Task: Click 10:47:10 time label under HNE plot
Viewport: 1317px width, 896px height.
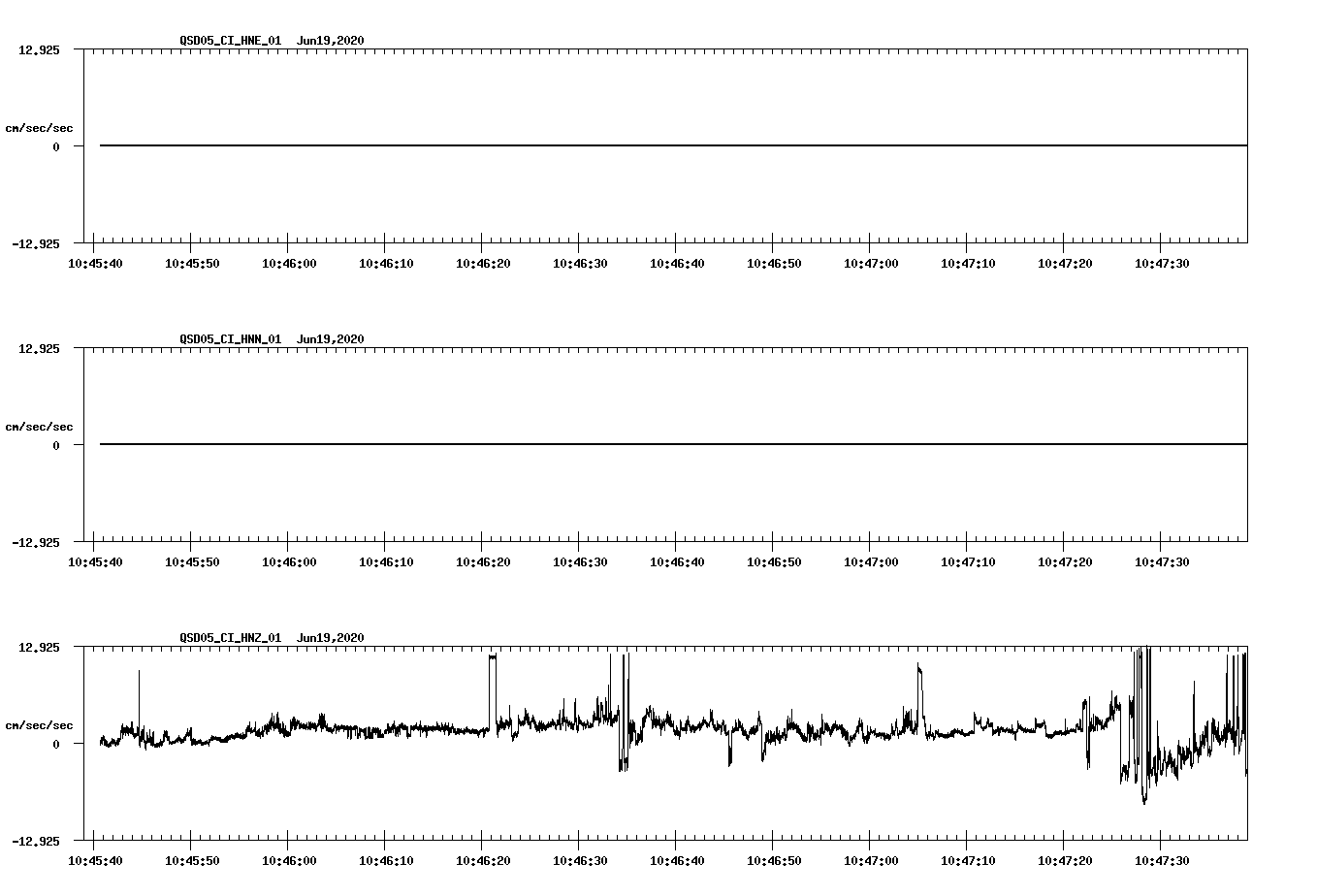Action: point(968,264)
